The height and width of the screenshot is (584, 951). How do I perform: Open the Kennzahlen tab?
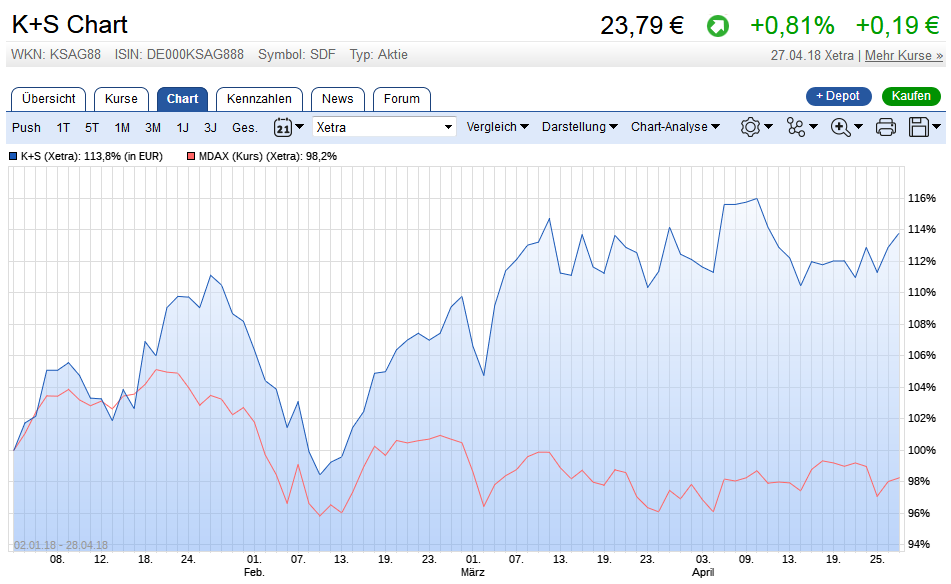259,99
